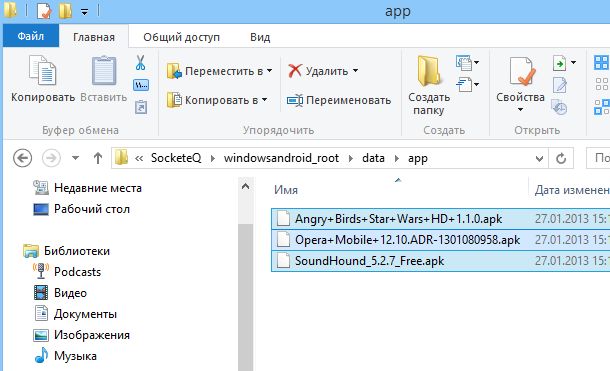Screen dimensions: 610x371
Task: Switch to the Общий доступ tab
Action: (x=181, y=37)
